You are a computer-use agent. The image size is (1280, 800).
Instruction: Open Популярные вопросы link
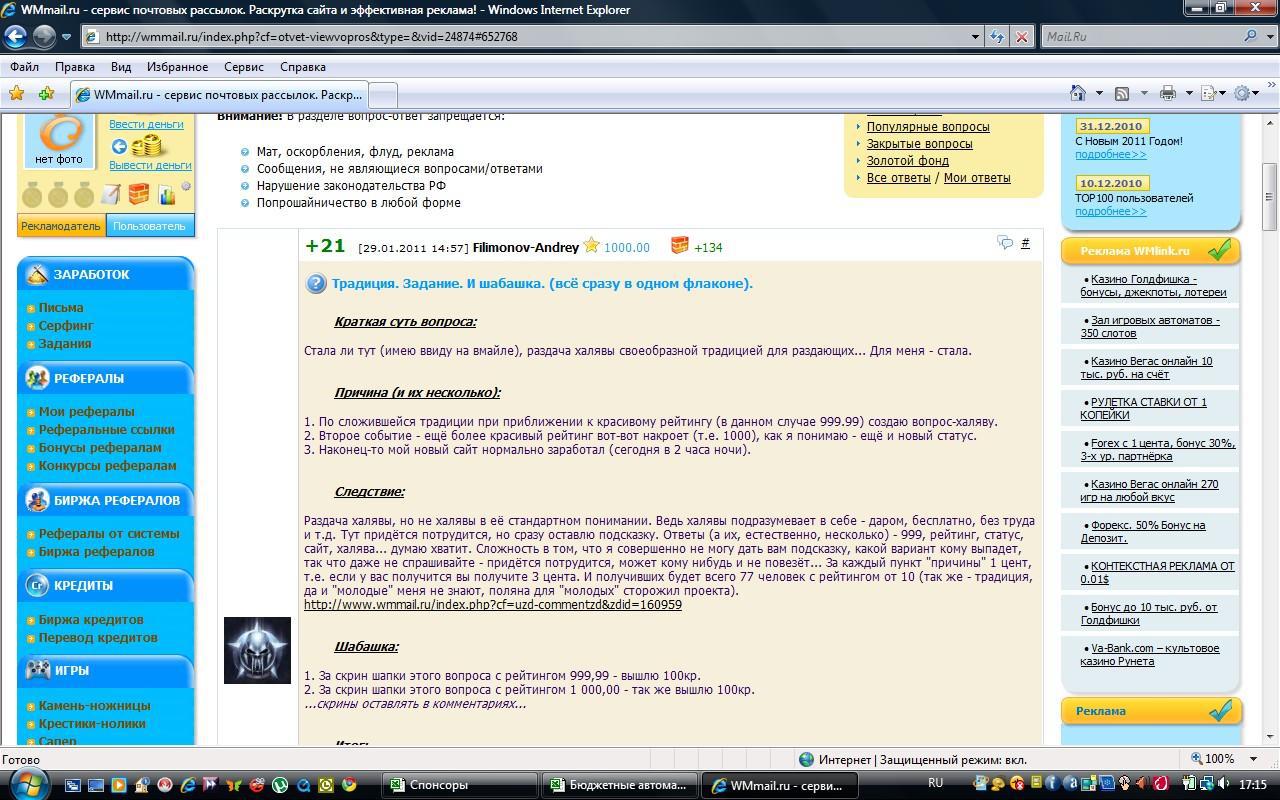pos(928,127)
